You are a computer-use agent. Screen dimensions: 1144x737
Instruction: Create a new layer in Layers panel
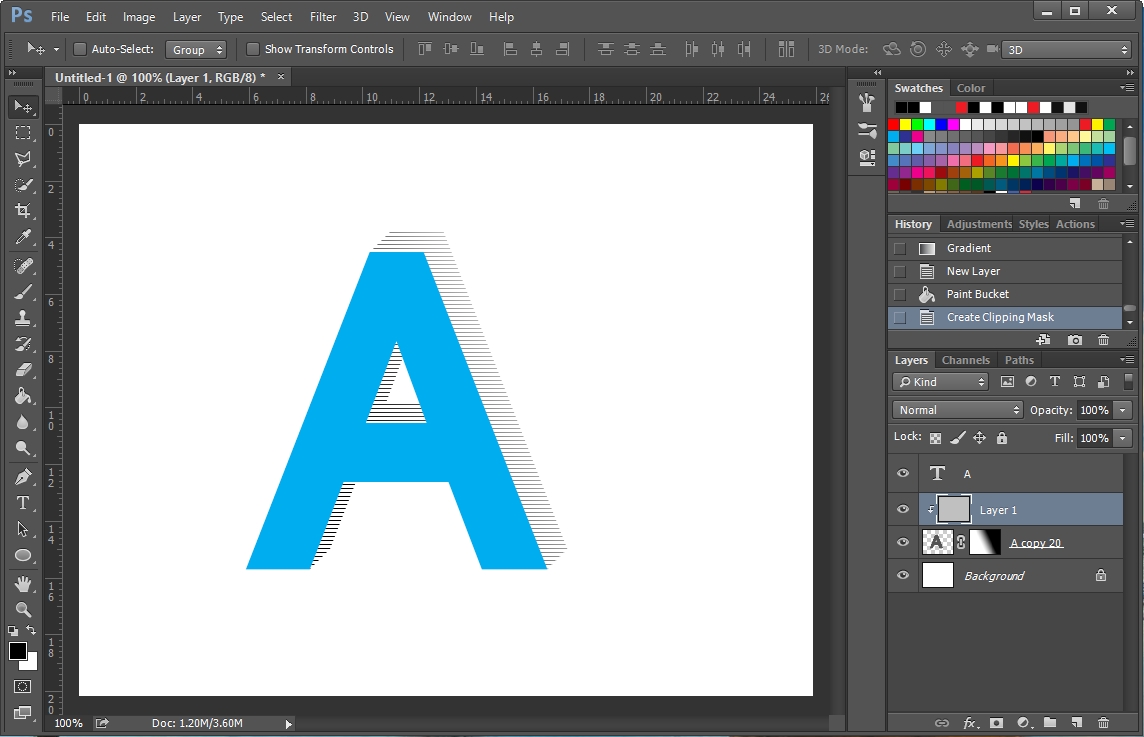tap(1077, 723)
